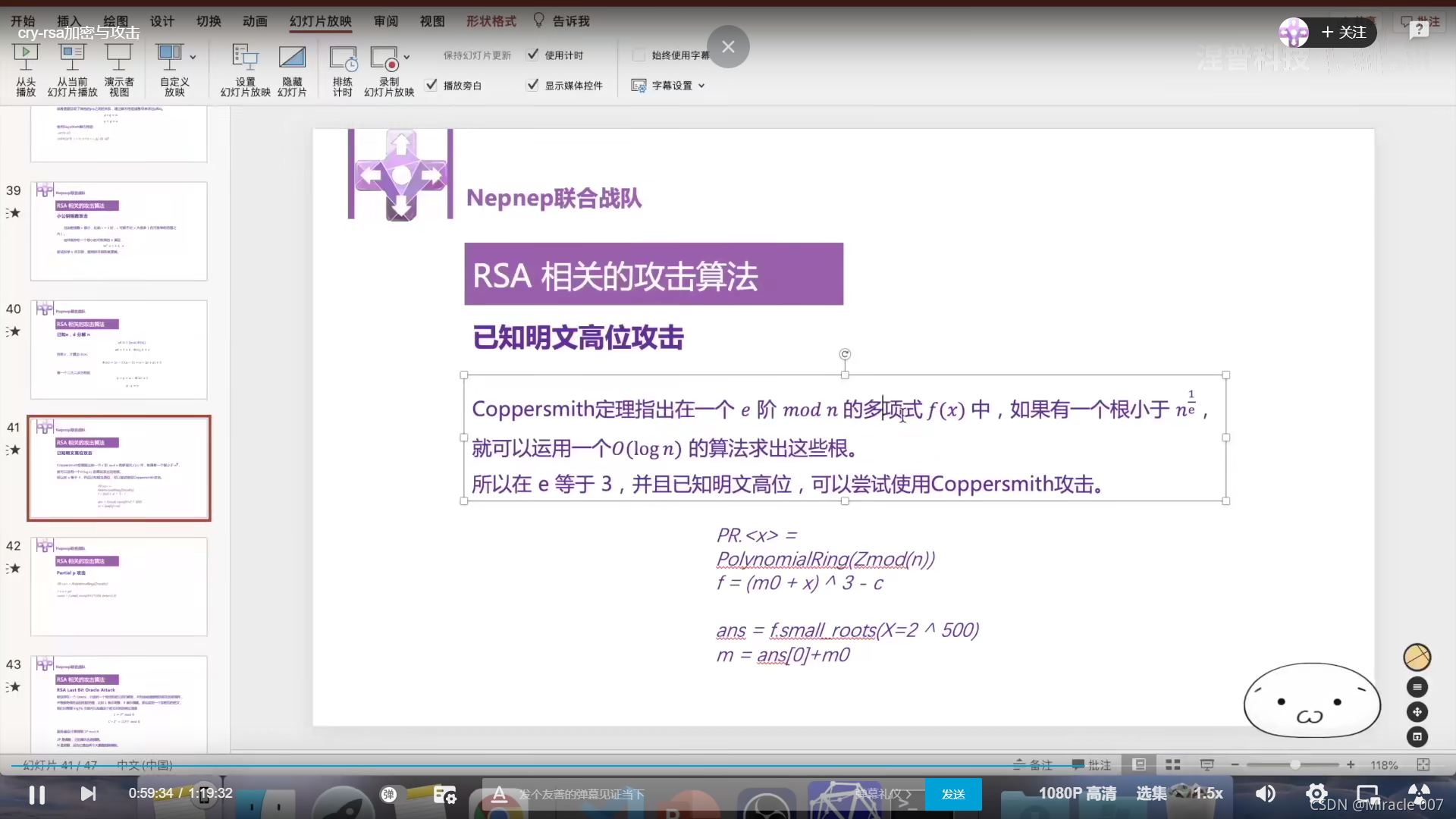Switch to 动画 ribbon tab

(x=255, y=21)
